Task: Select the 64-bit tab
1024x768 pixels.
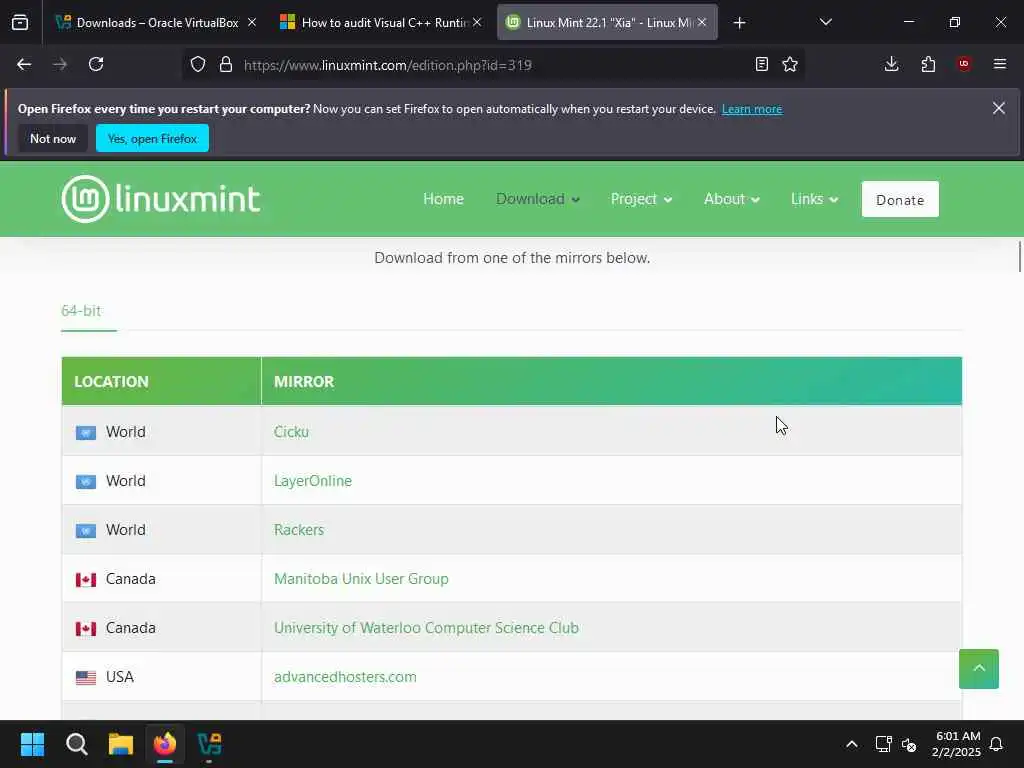Action: click(82, 311)
